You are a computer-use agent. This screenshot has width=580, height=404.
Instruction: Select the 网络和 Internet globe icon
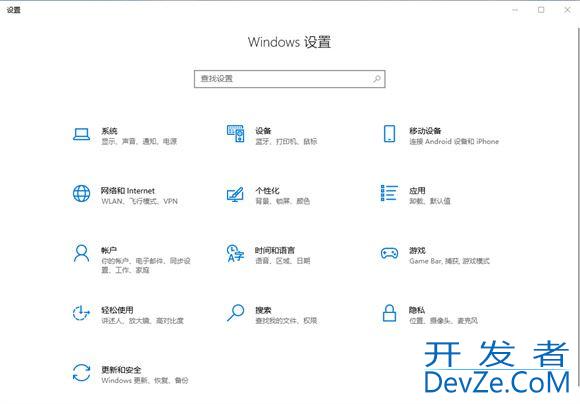[81, 193]
